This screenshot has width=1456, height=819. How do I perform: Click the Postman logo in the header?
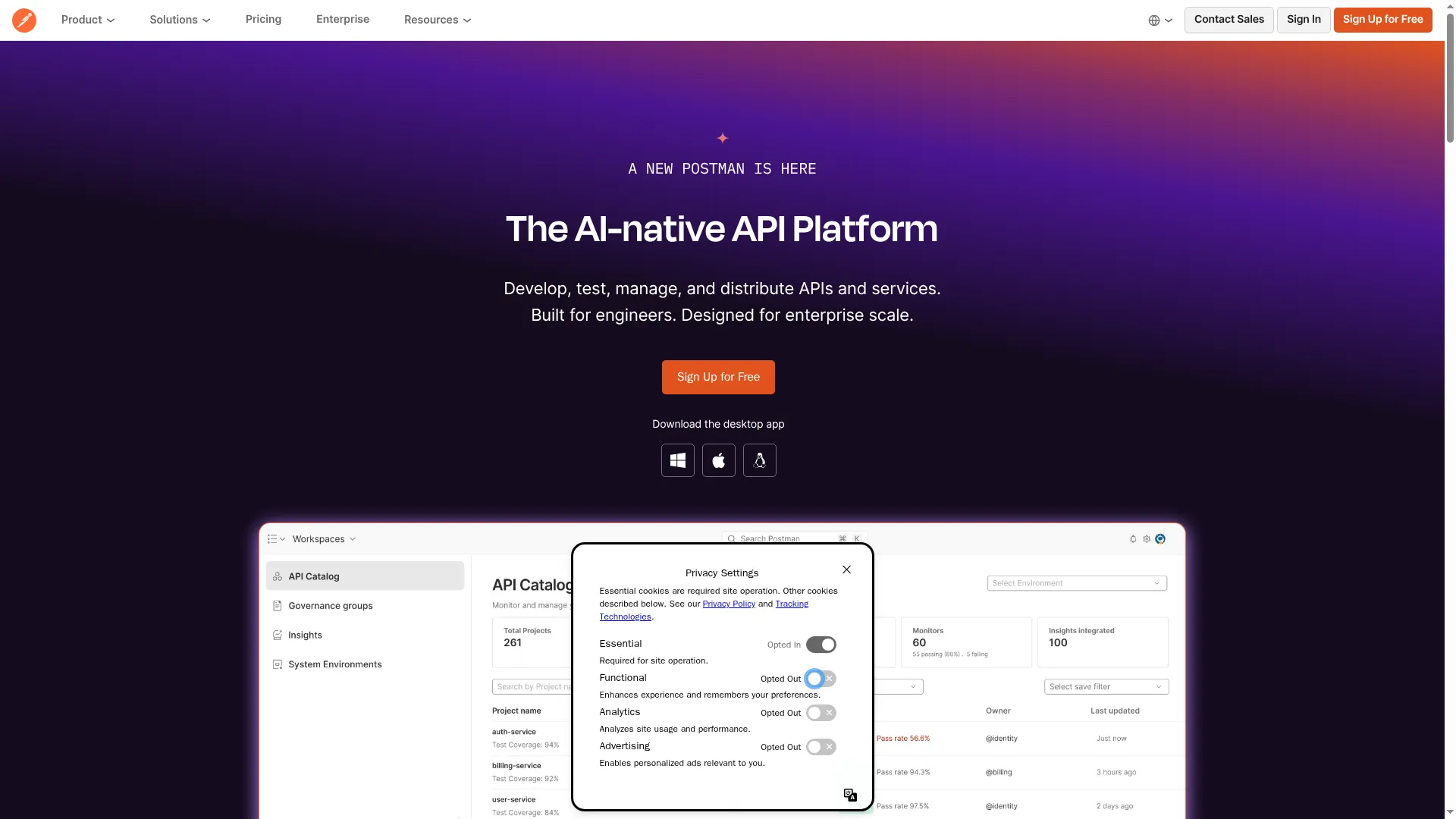point(24,20)
